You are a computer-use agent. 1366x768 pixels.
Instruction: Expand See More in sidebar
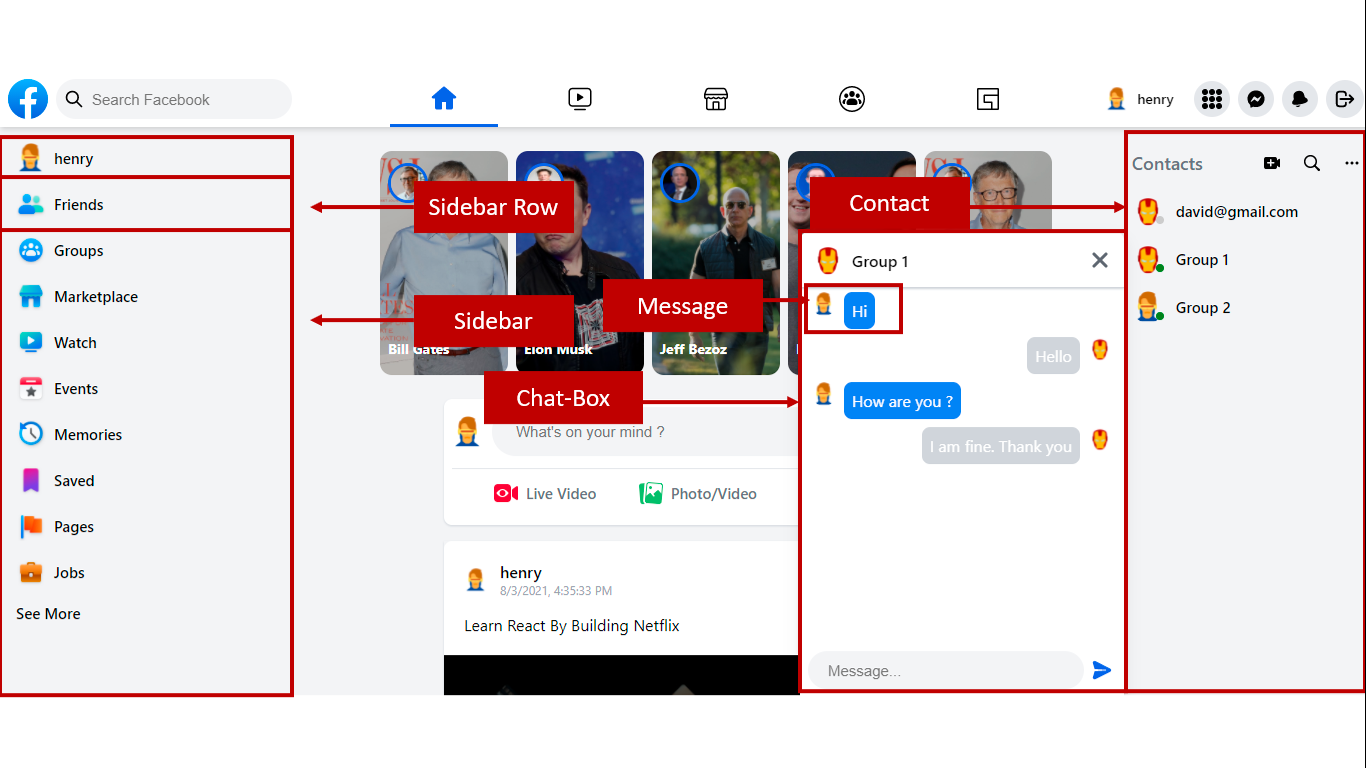tap(48, 614)
